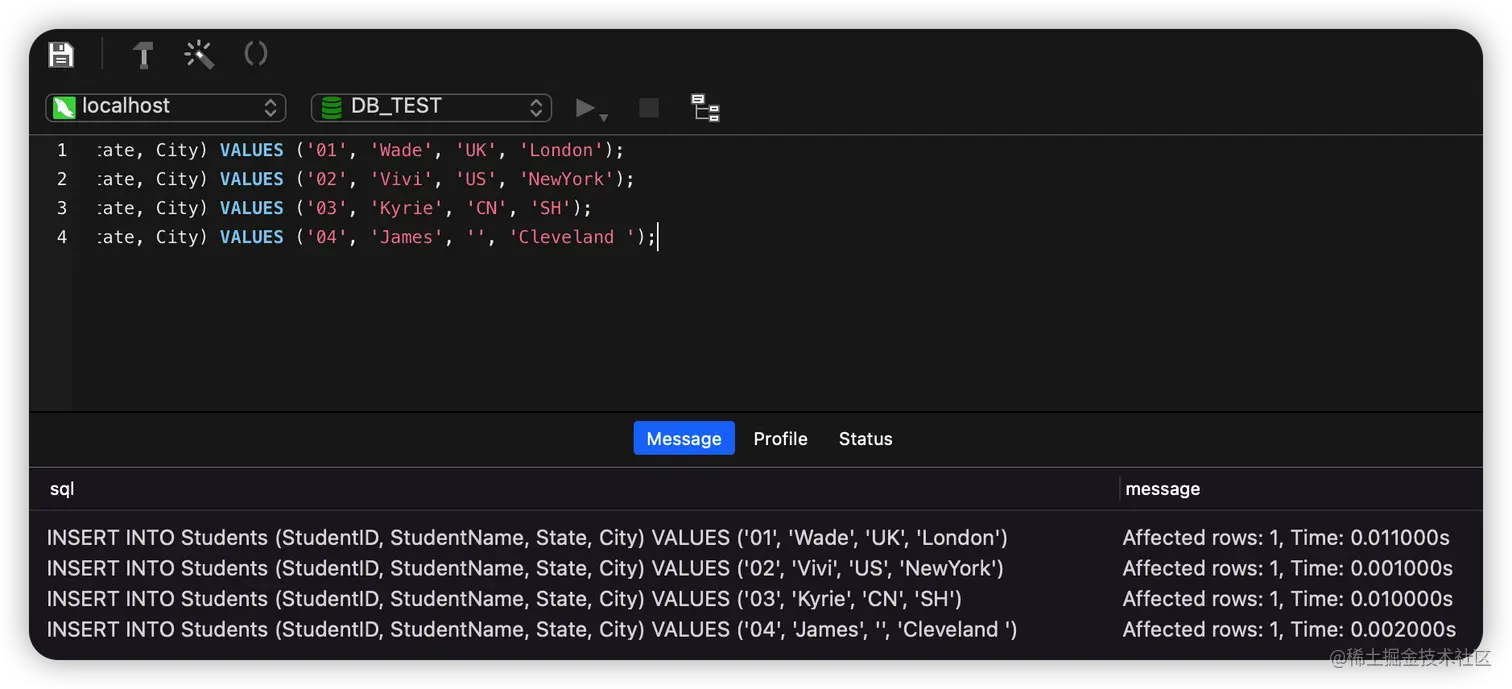
Task: Click line number 4 in the editor gutter
Action: 62,237
